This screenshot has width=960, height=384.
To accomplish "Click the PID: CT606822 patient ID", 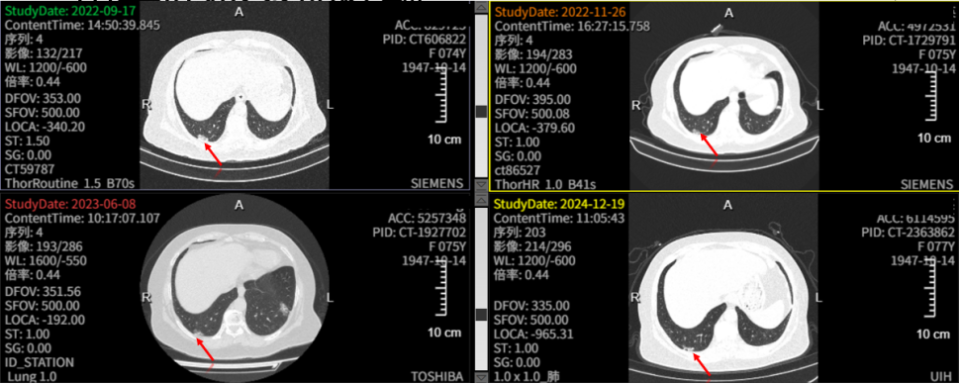I will pyautogui.click(x=424, y=39).
